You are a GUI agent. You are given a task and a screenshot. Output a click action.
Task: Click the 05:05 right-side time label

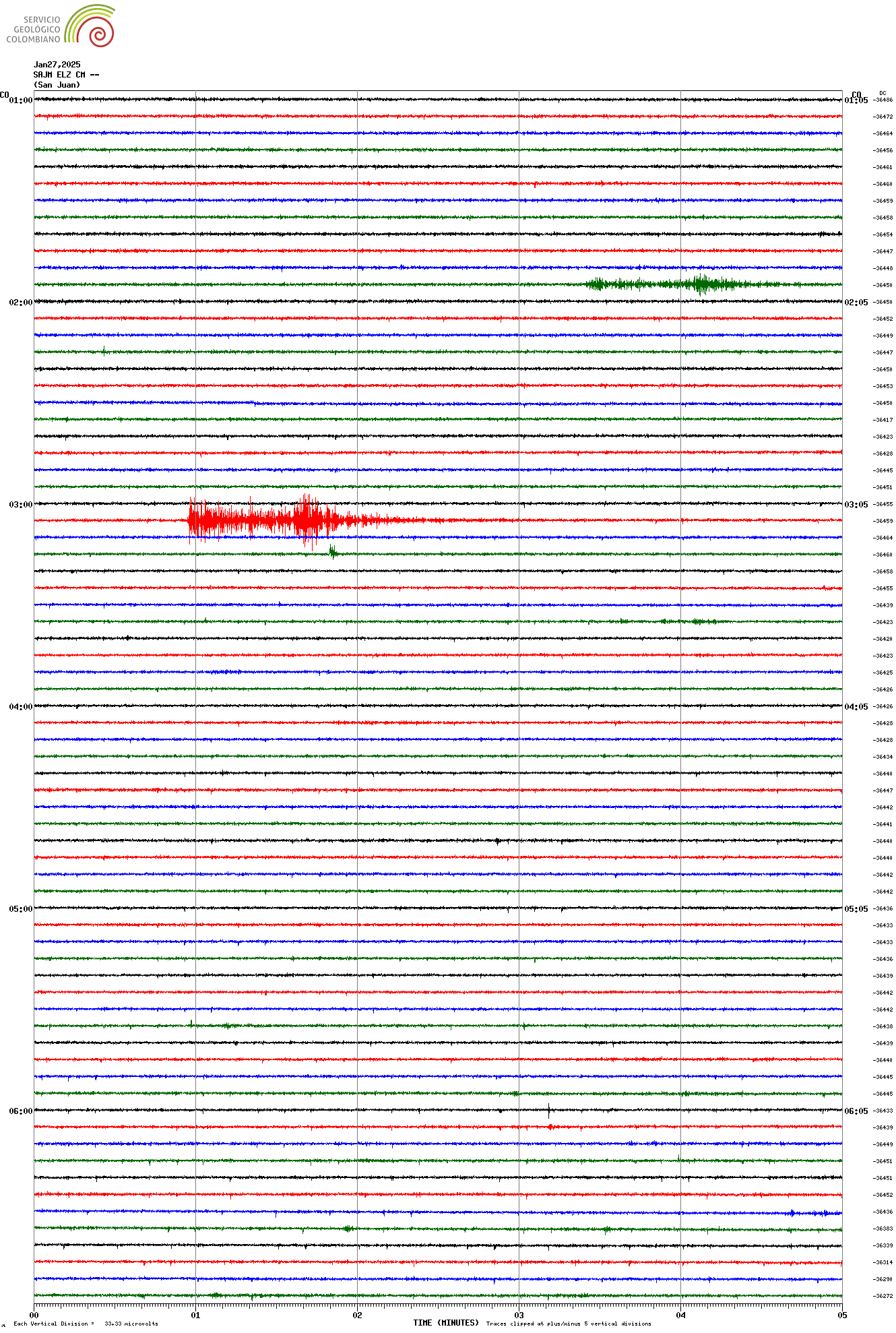coord(856,909)
